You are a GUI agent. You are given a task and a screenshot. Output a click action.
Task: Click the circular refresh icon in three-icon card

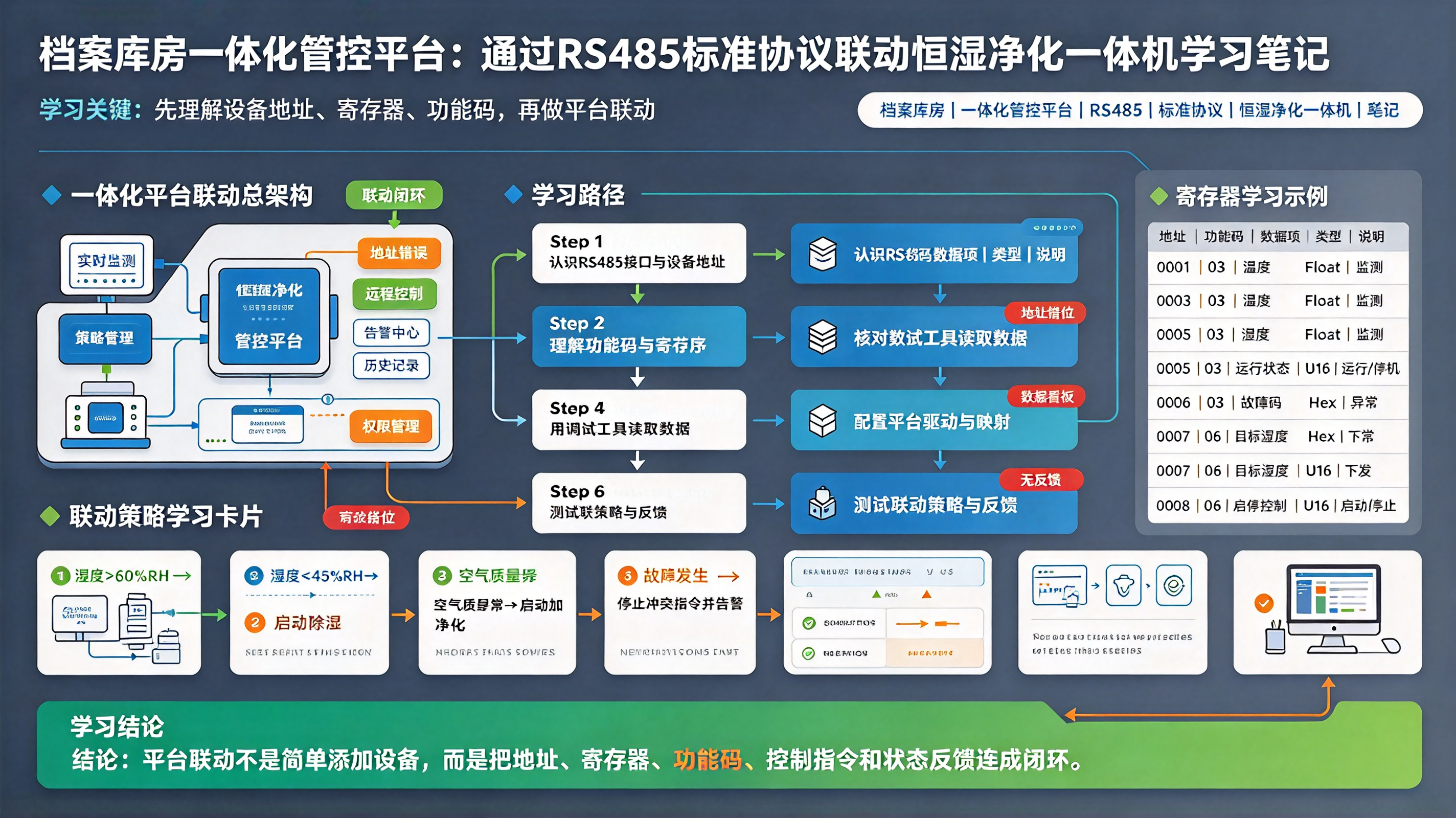(x=1174, y=585)
